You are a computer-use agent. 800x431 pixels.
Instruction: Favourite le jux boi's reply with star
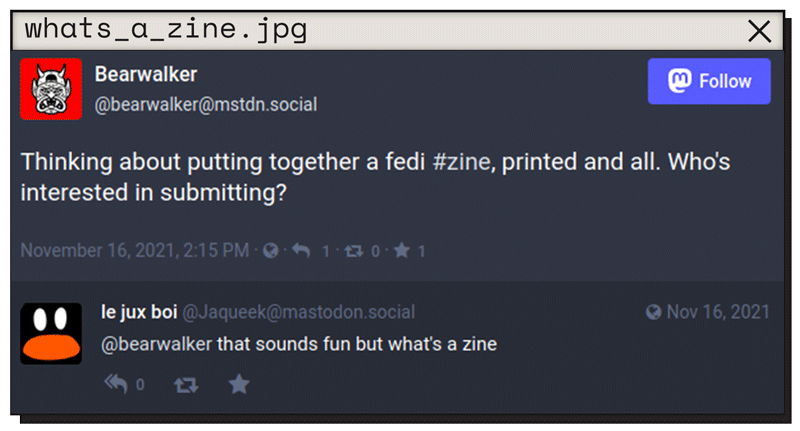239,384
